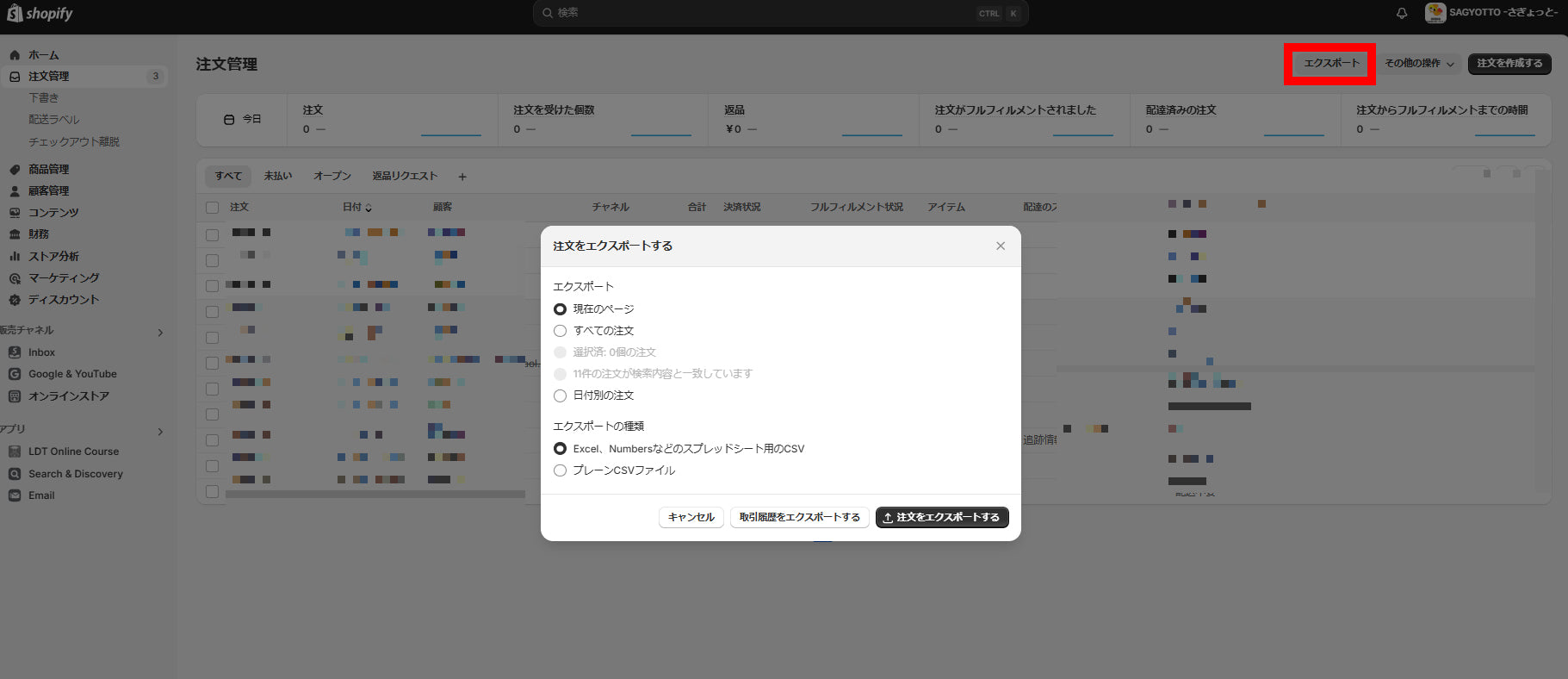Viewport: 1568px width, 679px height.
Task: Click the Inbox channel icon
Action: [x=15, y=352]
